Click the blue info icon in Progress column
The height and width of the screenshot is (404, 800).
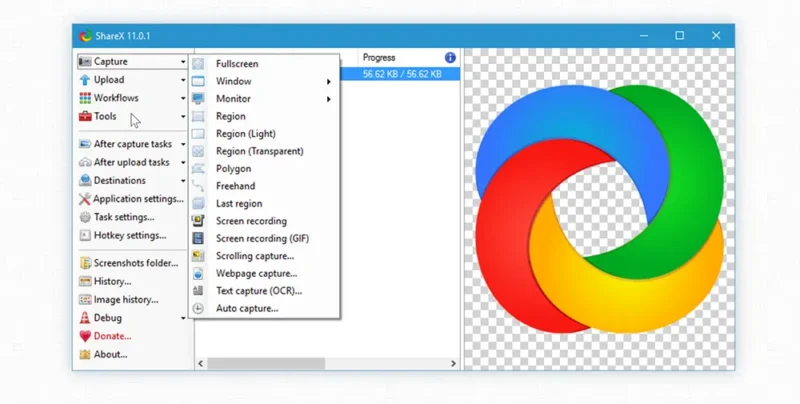[x=450, y=58]
